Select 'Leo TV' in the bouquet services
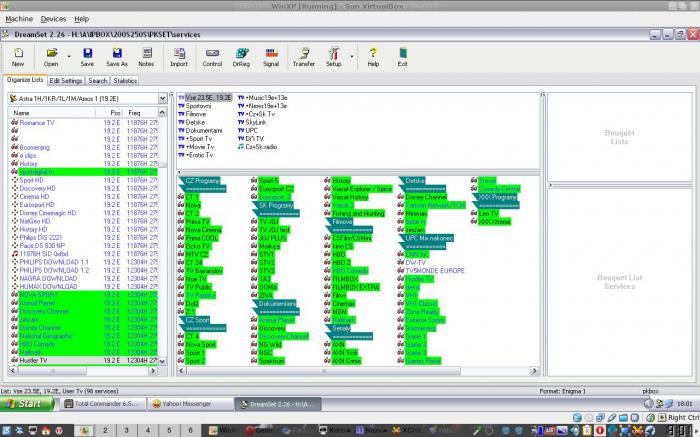Viewport: 700px width, 437px height. click(x=488, y=213)
